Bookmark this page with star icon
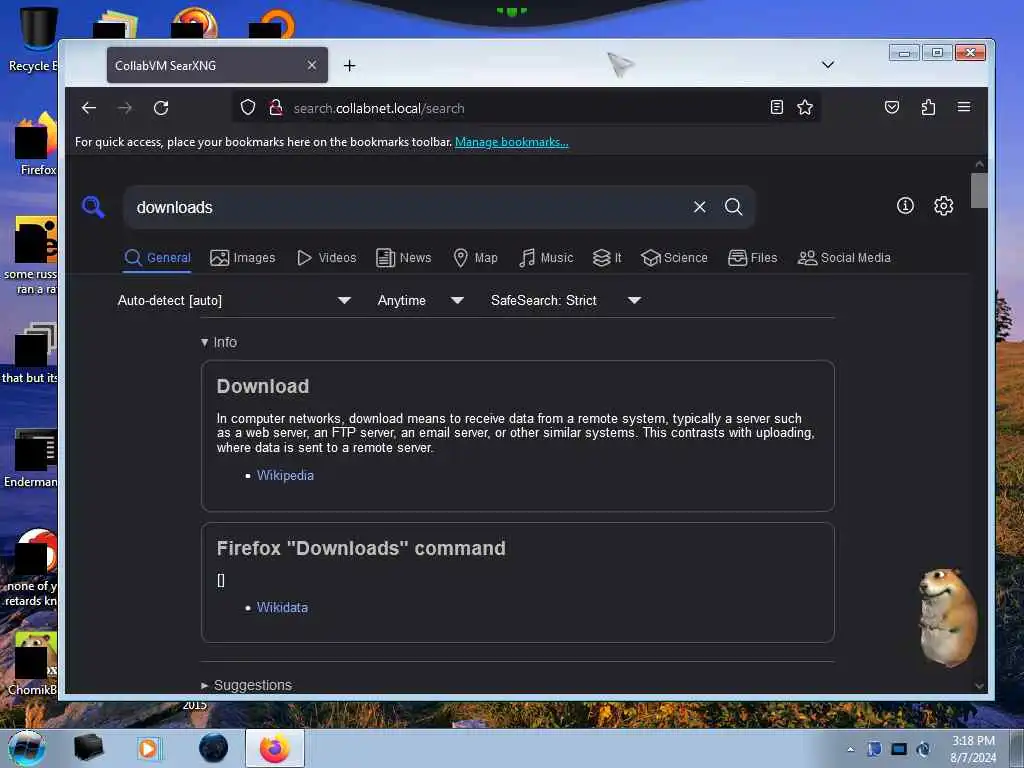This screenshot has width=1024, height=768. click(x=805, y=107)
